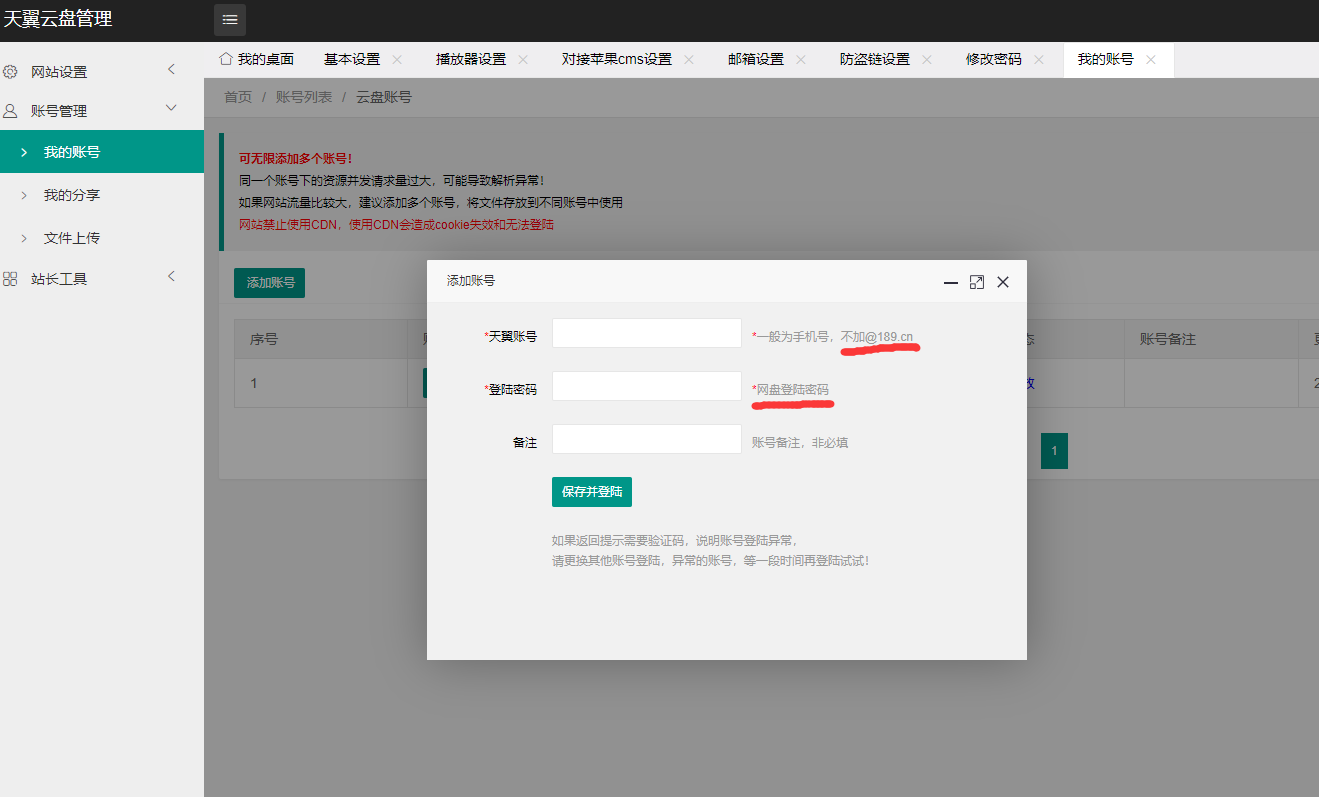Maximize the 添加账号 dialog
Screen dimensions: 1319x797
(x=977, y=282)
